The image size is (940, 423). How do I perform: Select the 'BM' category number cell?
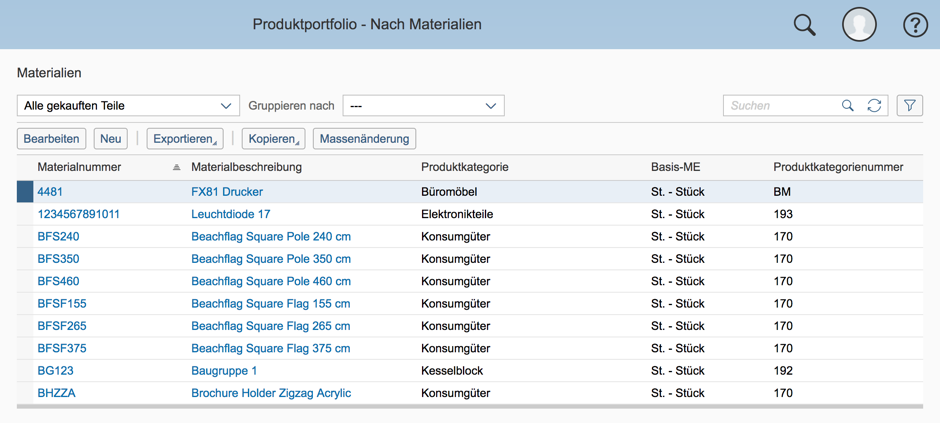coord(782,192)
